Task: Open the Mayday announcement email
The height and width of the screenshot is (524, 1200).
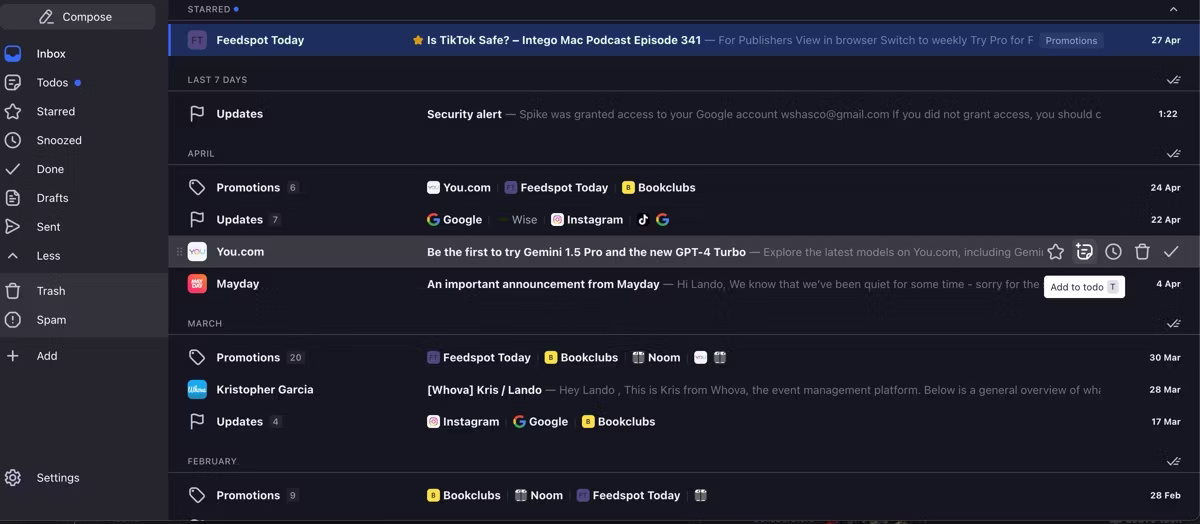Action: pos(684,284)
